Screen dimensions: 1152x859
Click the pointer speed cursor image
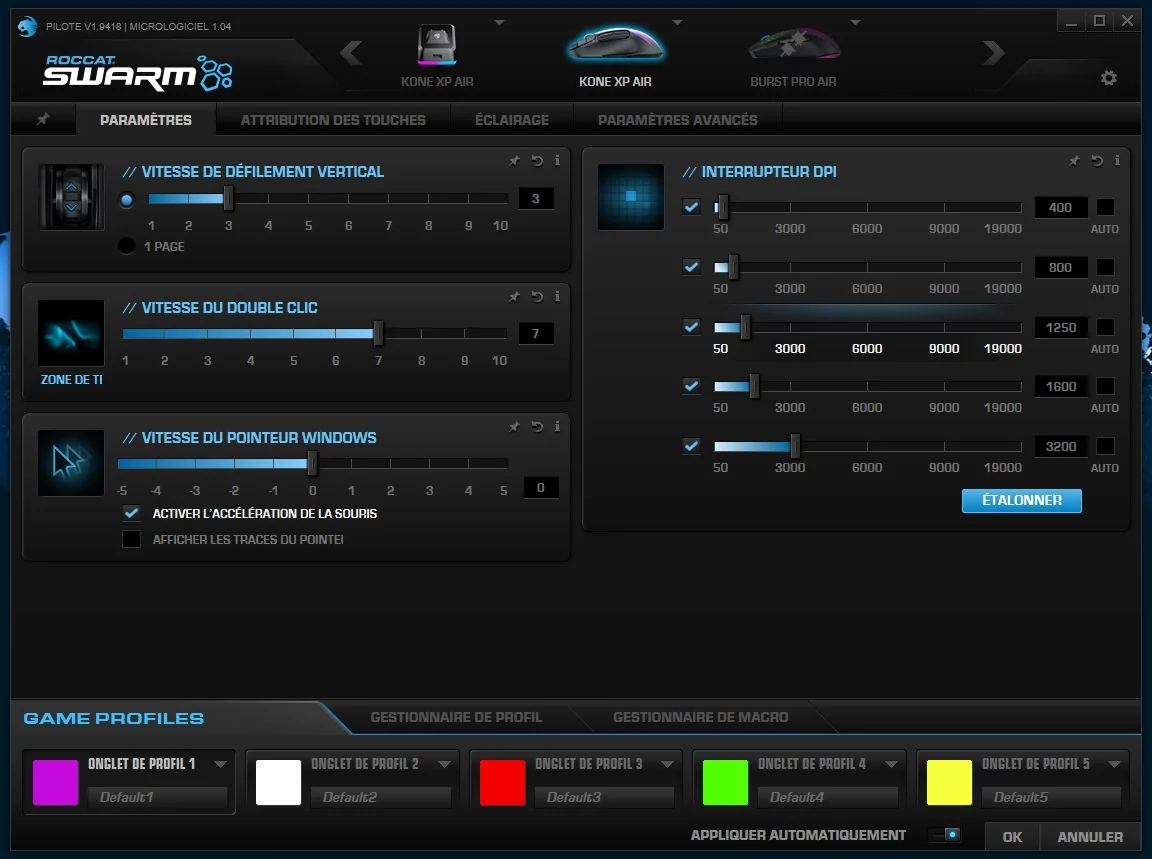coord(71,463)
